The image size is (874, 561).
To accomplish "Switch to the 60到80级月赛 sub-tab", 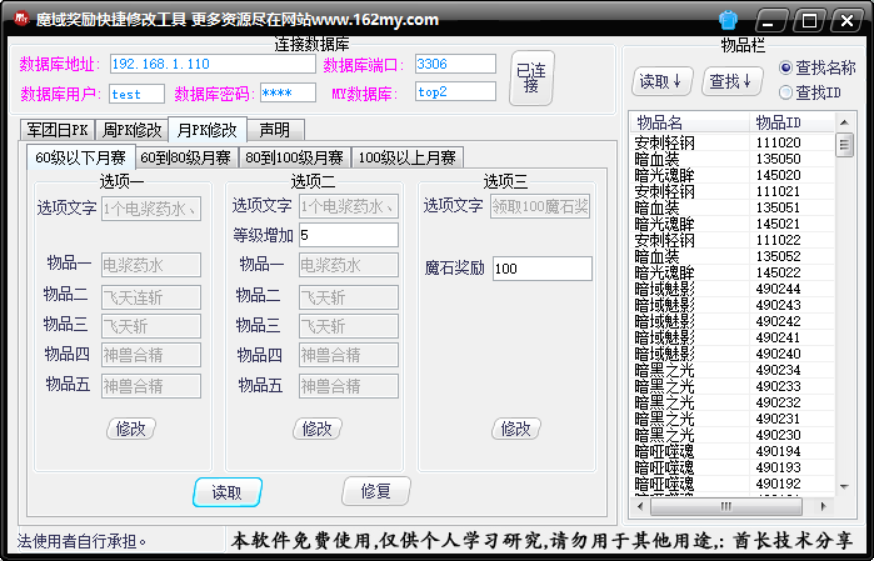I will click(185, 157).
